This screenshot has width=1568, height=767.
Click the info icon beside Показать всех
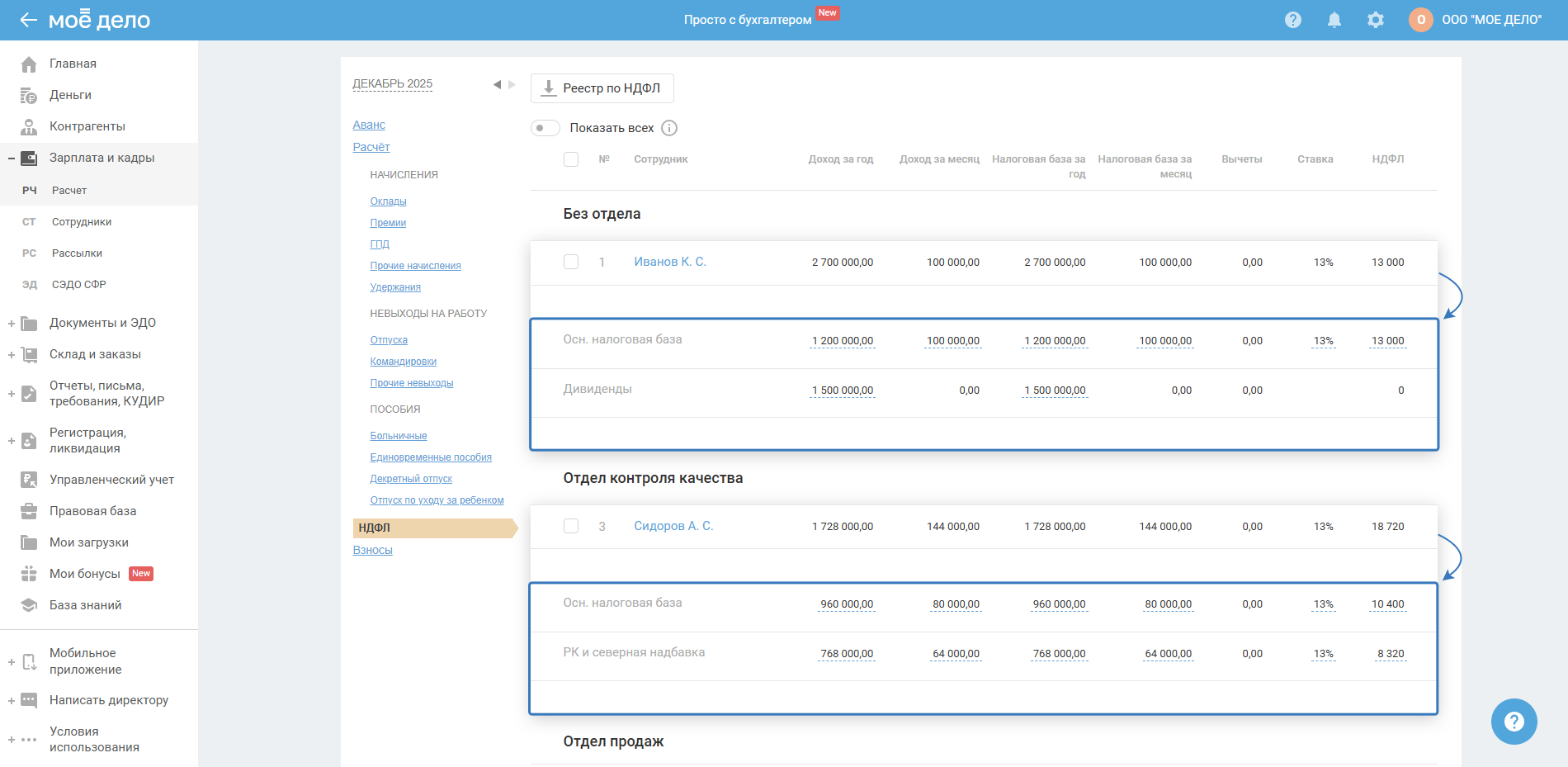pos(669,128)
